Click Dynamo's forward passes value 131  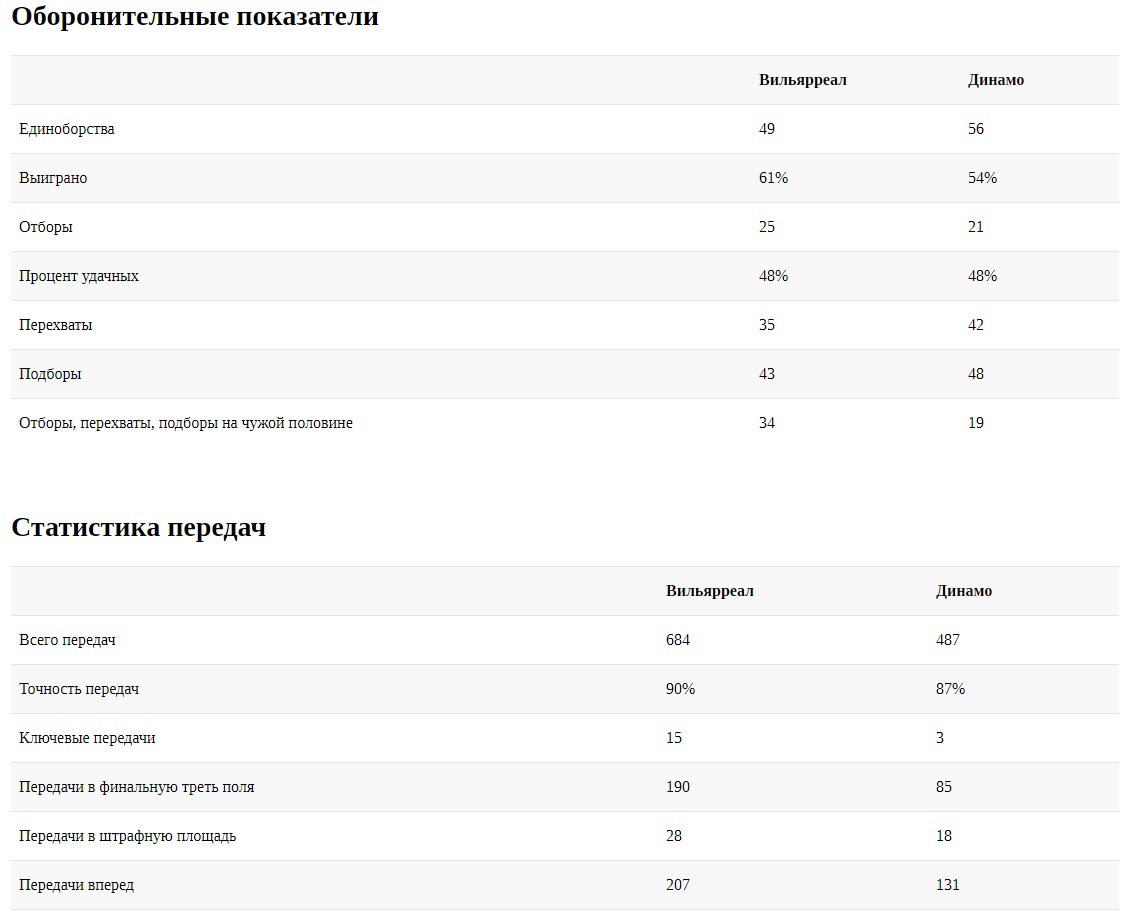click(947, 885)
